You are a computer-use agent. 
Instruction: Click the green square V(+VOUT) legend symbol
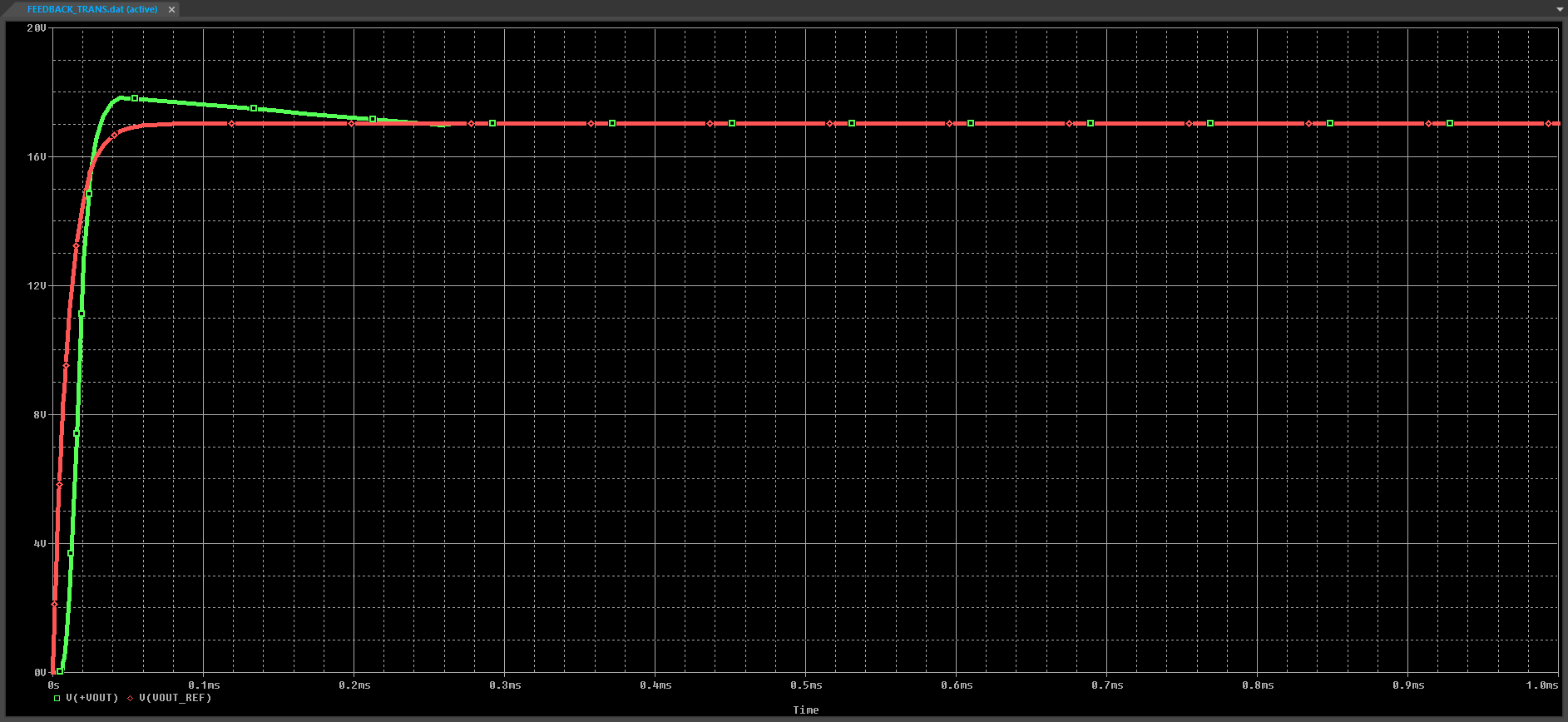coord(57,698)
